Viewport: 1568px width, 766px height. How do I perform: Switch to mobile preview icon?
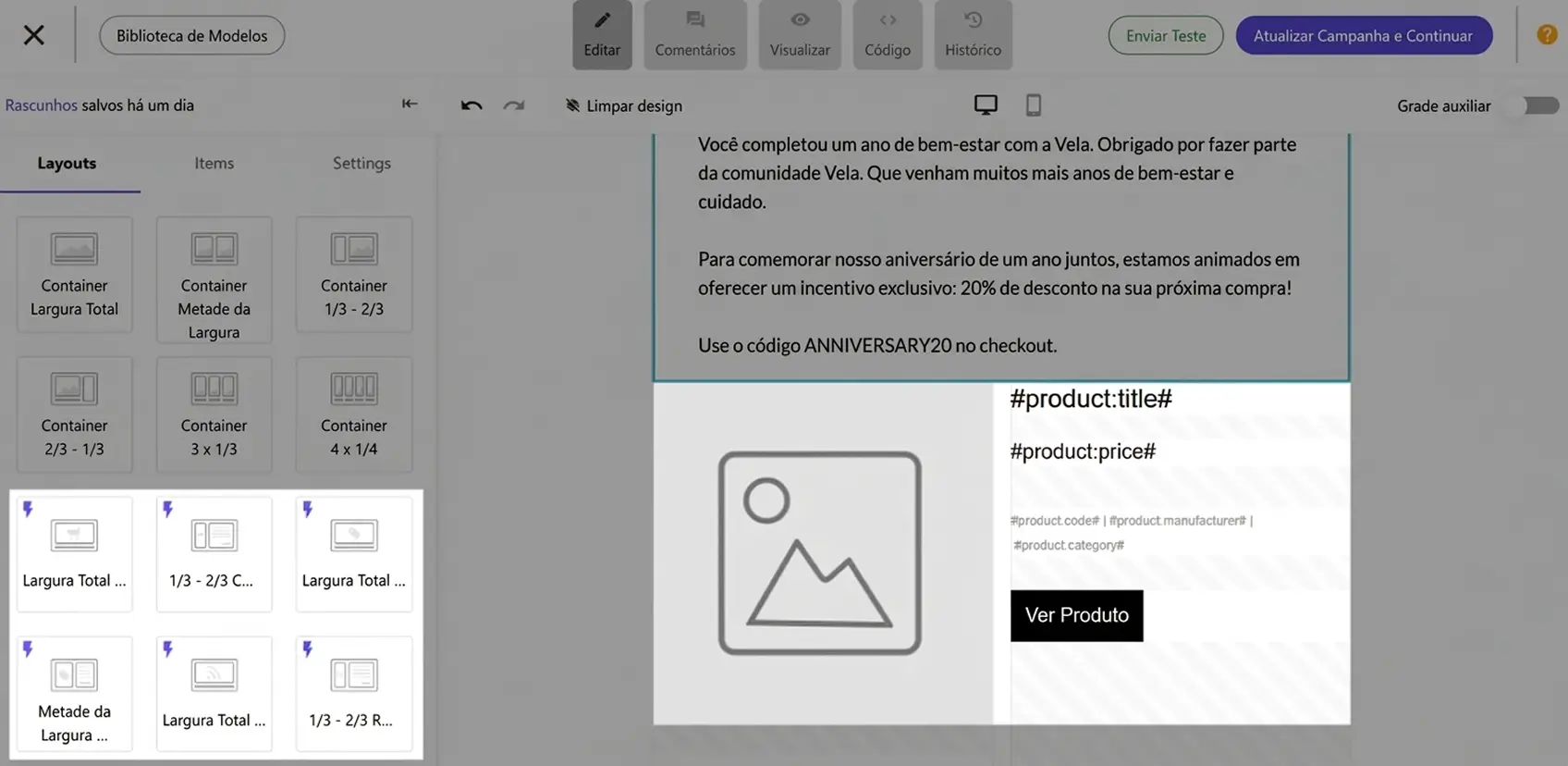[1034, 105]
